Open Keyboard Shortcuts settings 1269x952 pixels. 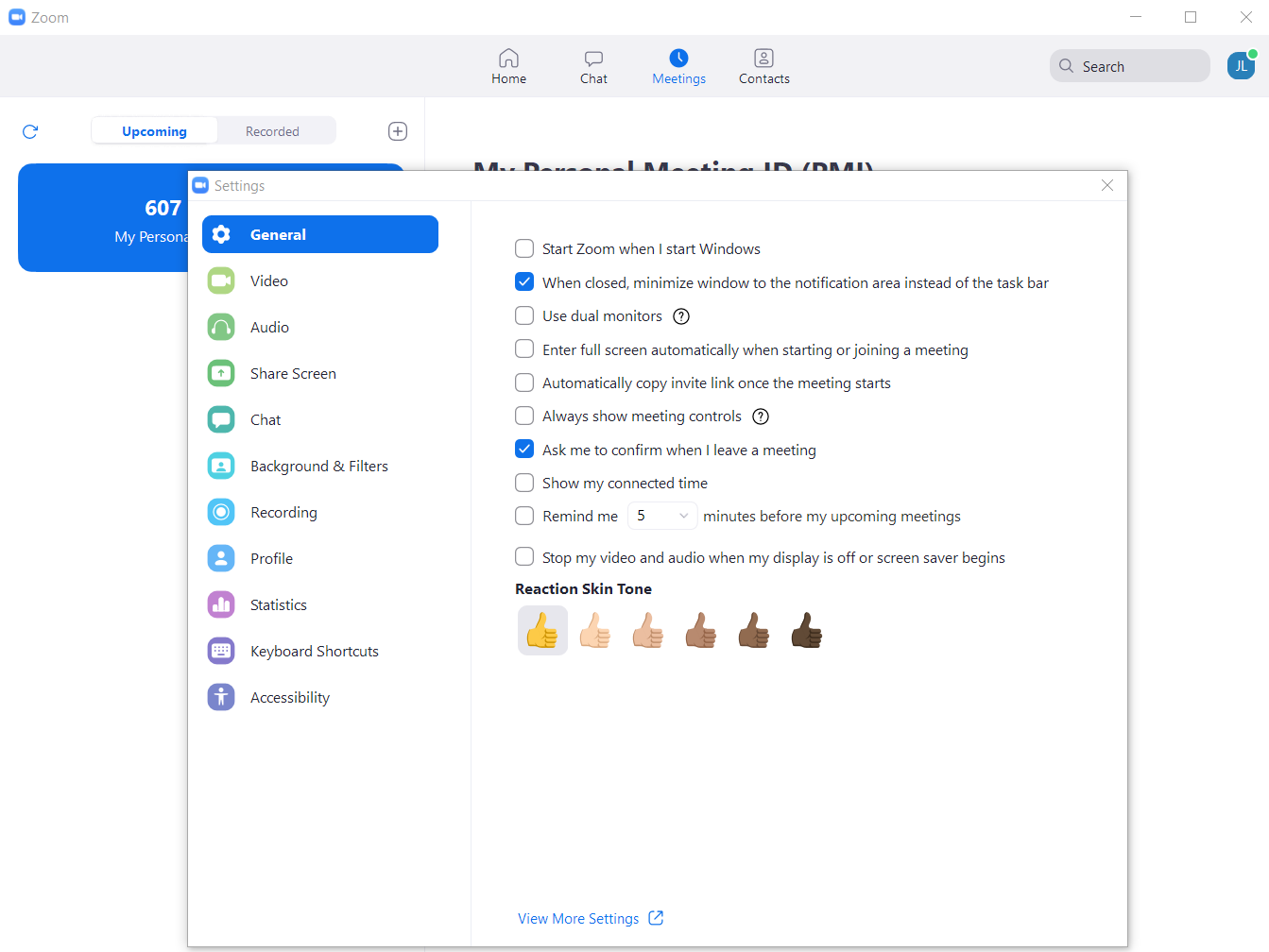pyautogui.click(x=320, y=651)
